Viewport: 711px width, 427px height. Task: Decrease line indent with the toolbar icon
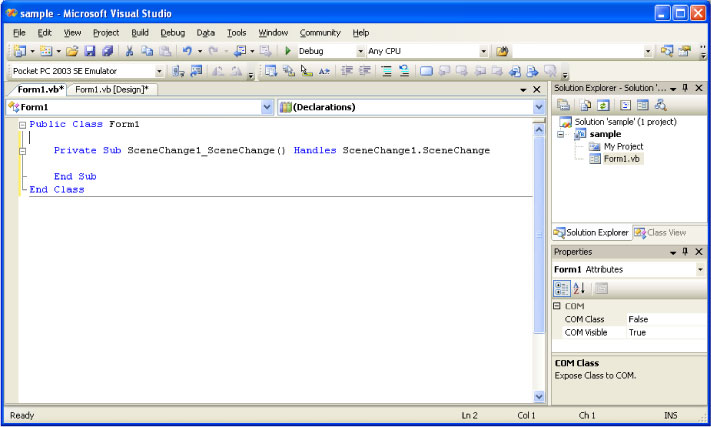click(x=347, y=71)
